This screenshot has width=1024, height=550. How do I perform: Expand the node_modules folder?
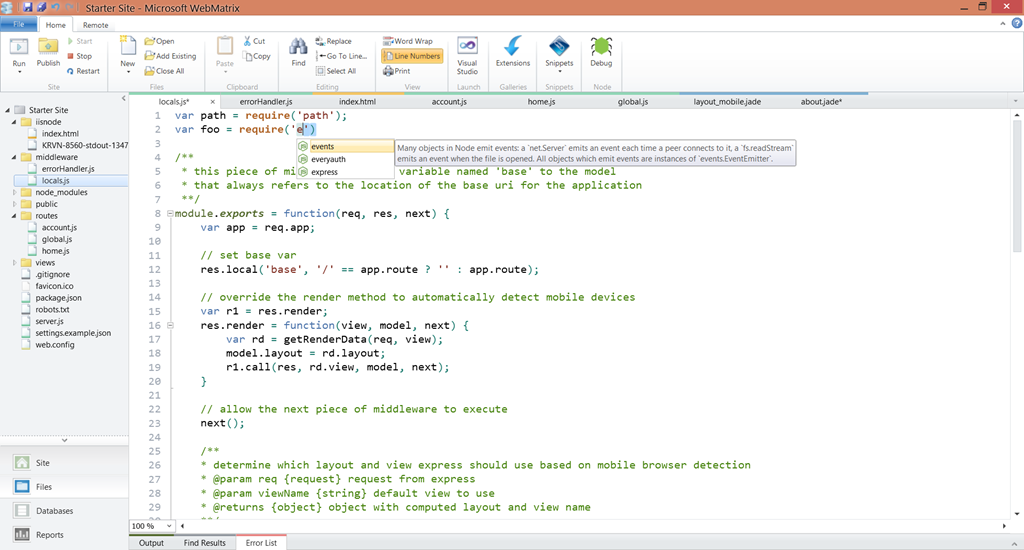[15, 192]
